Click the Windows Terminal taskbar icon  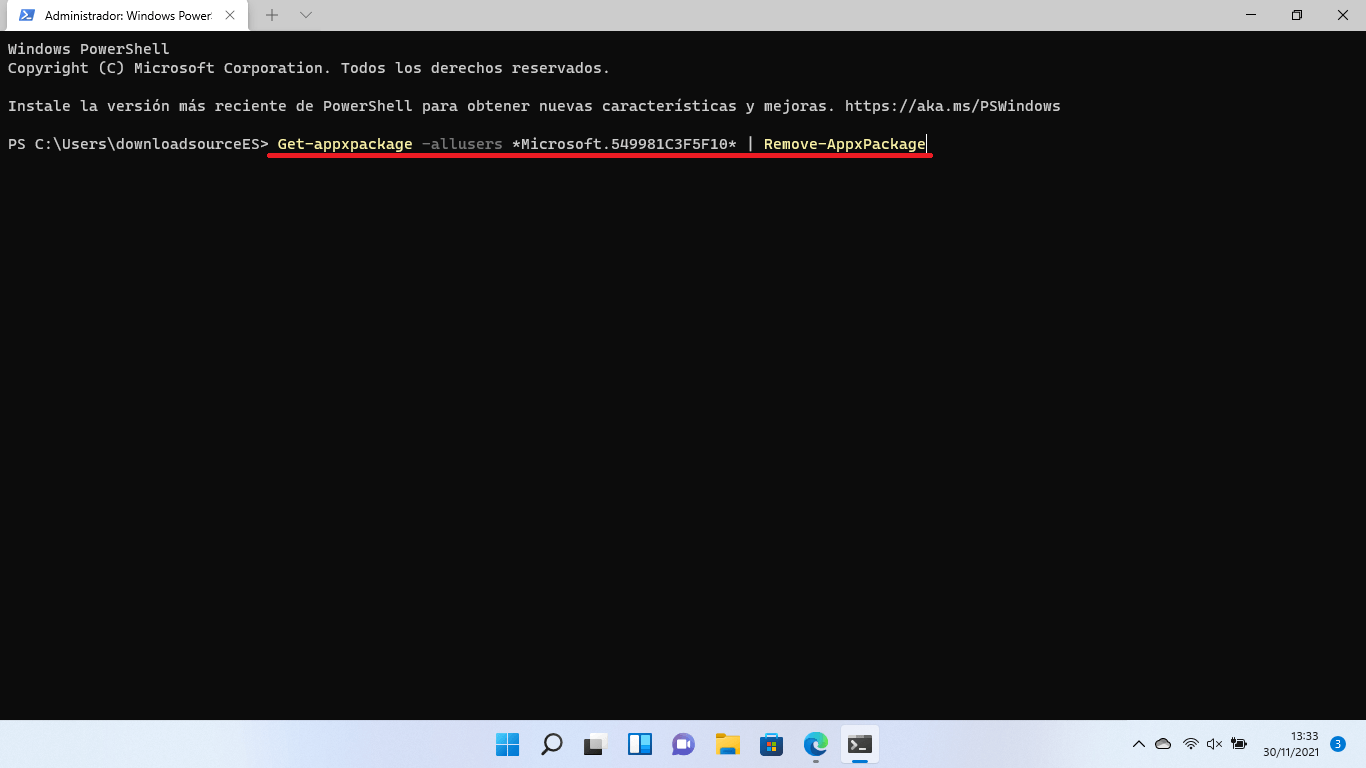[x=860, y=744]
